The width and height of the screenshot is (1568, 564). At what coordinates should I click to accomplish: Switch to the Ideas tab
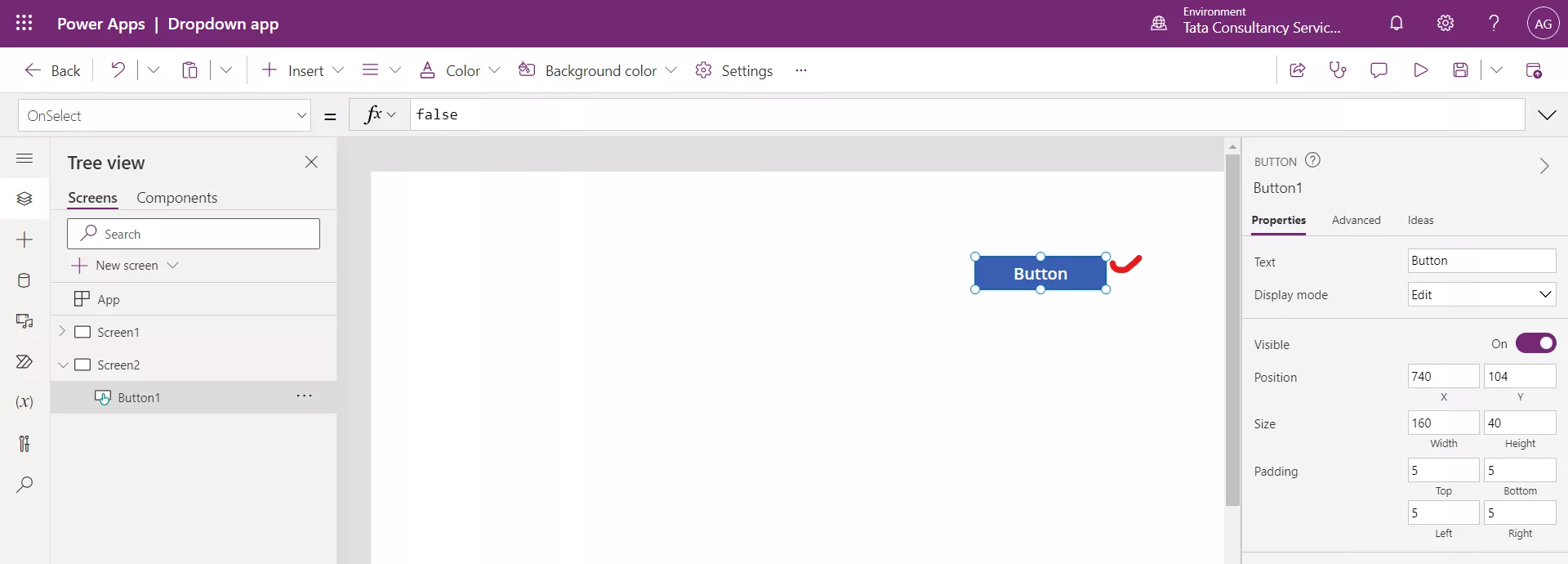[1420, 221]
